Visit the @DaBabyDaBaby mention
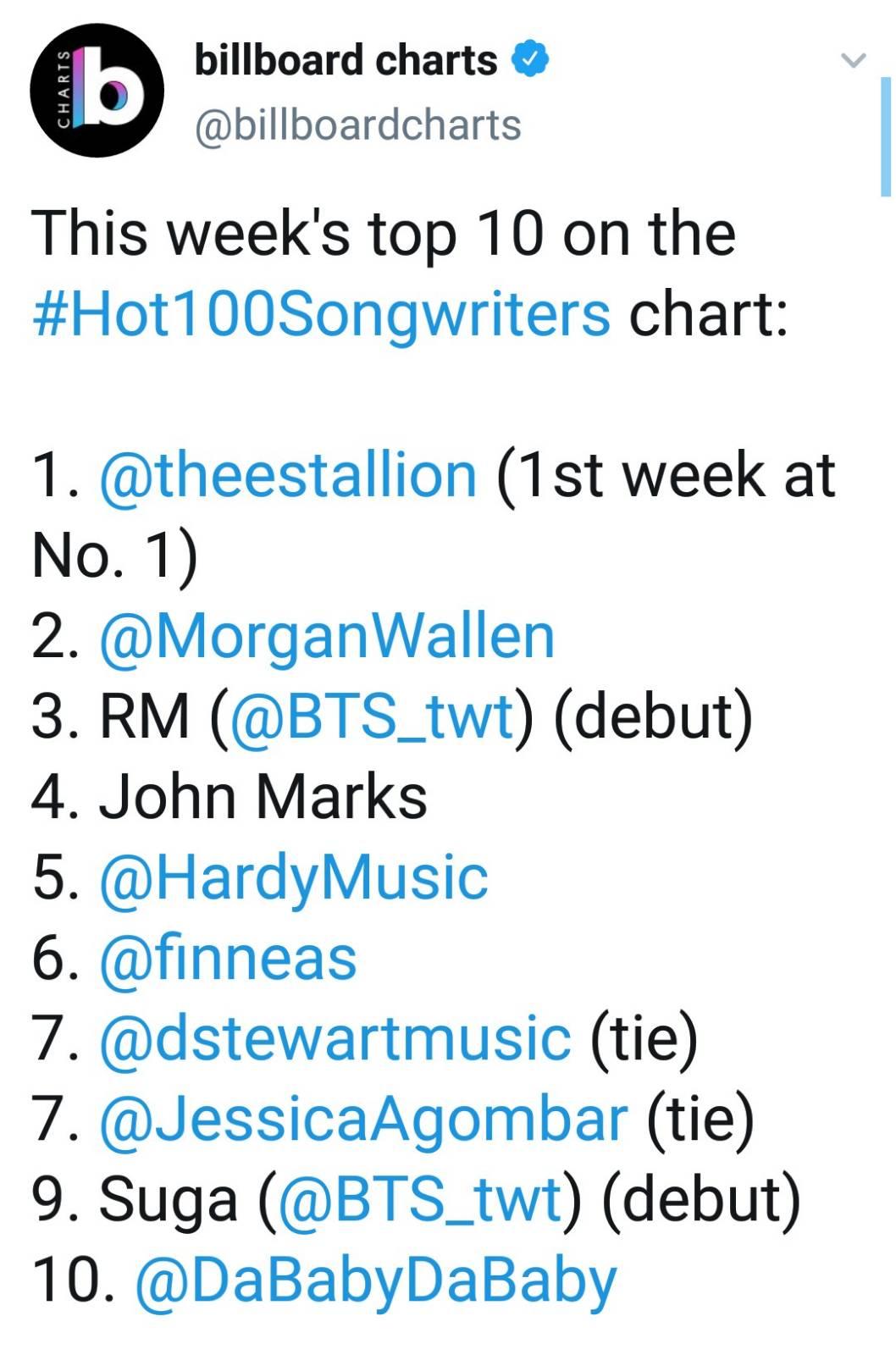The image size is (896, 1355). point(376,1281)
